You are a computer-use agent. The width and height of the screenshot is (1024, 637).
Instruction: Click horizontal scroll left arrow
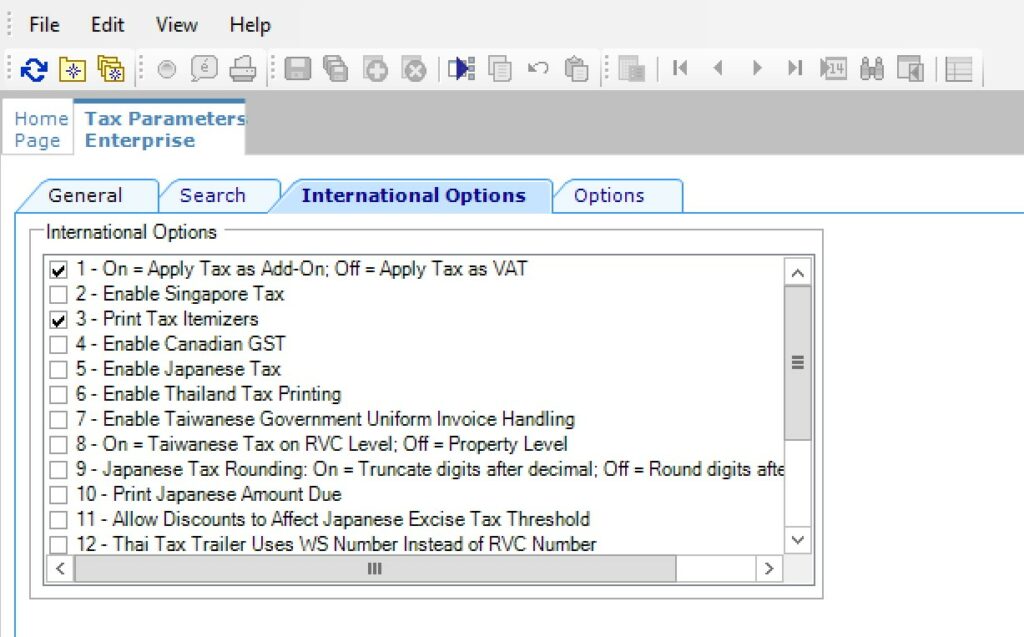[60, 568]
